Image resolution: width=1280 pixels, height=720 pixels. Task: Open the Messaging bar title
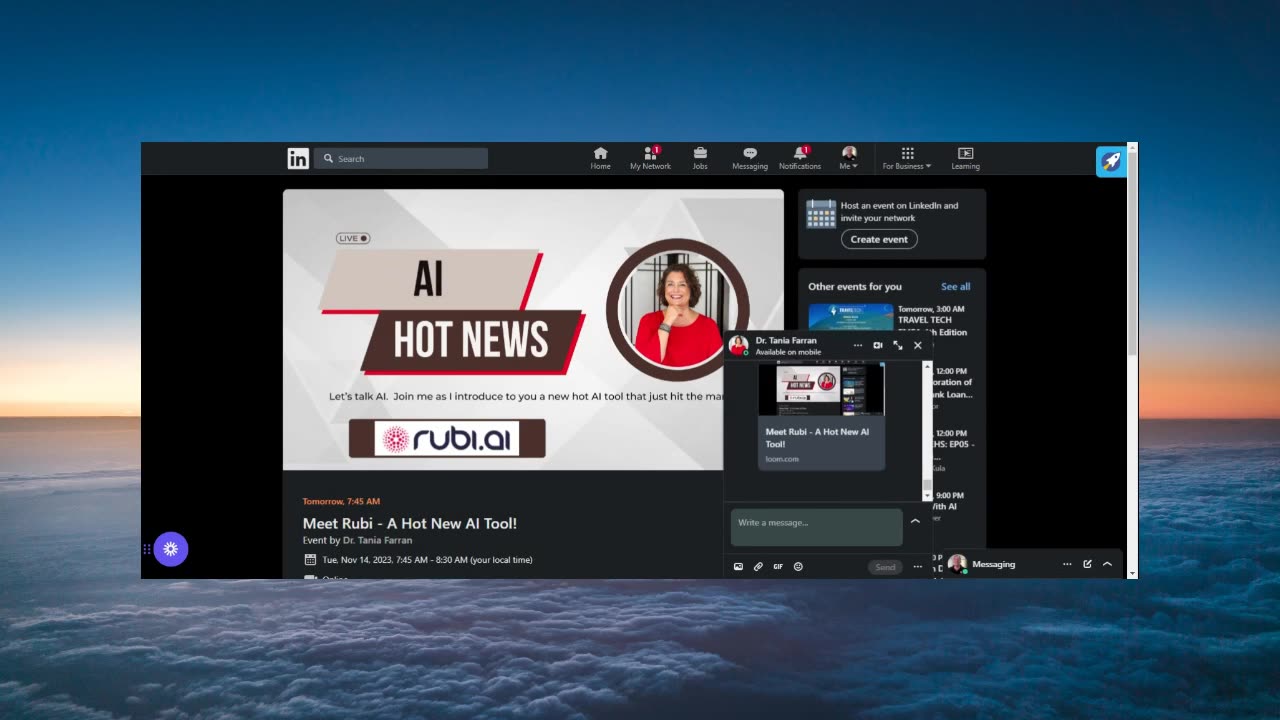click(993, 564)
